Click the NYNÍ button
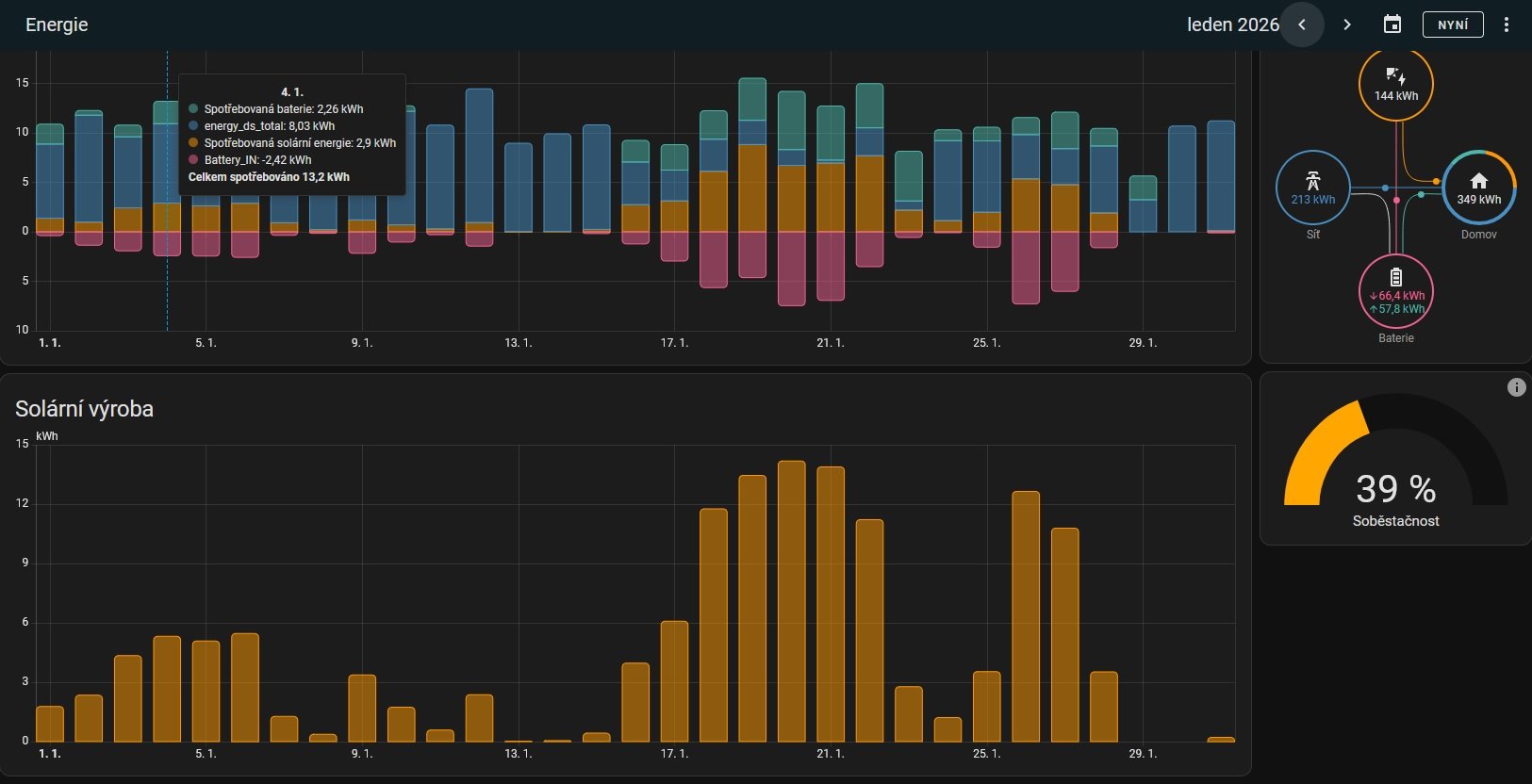 (1453, 24)
